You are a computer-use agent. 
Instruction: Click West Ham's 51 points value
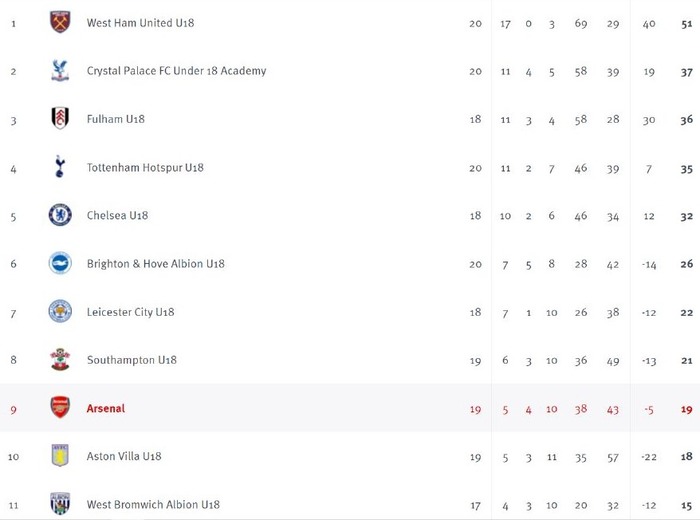point(687,24)
